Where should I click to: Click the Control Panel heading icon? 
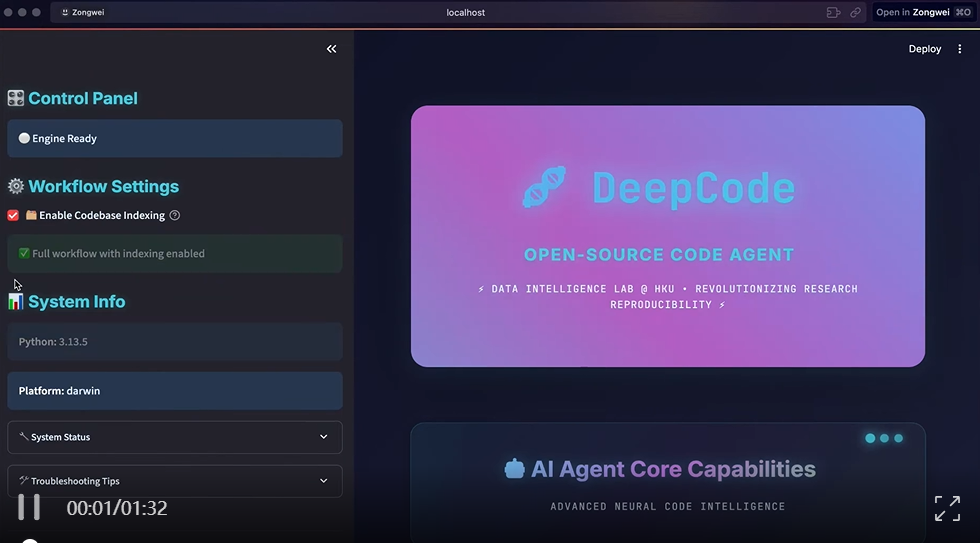[x=16, y=98]
